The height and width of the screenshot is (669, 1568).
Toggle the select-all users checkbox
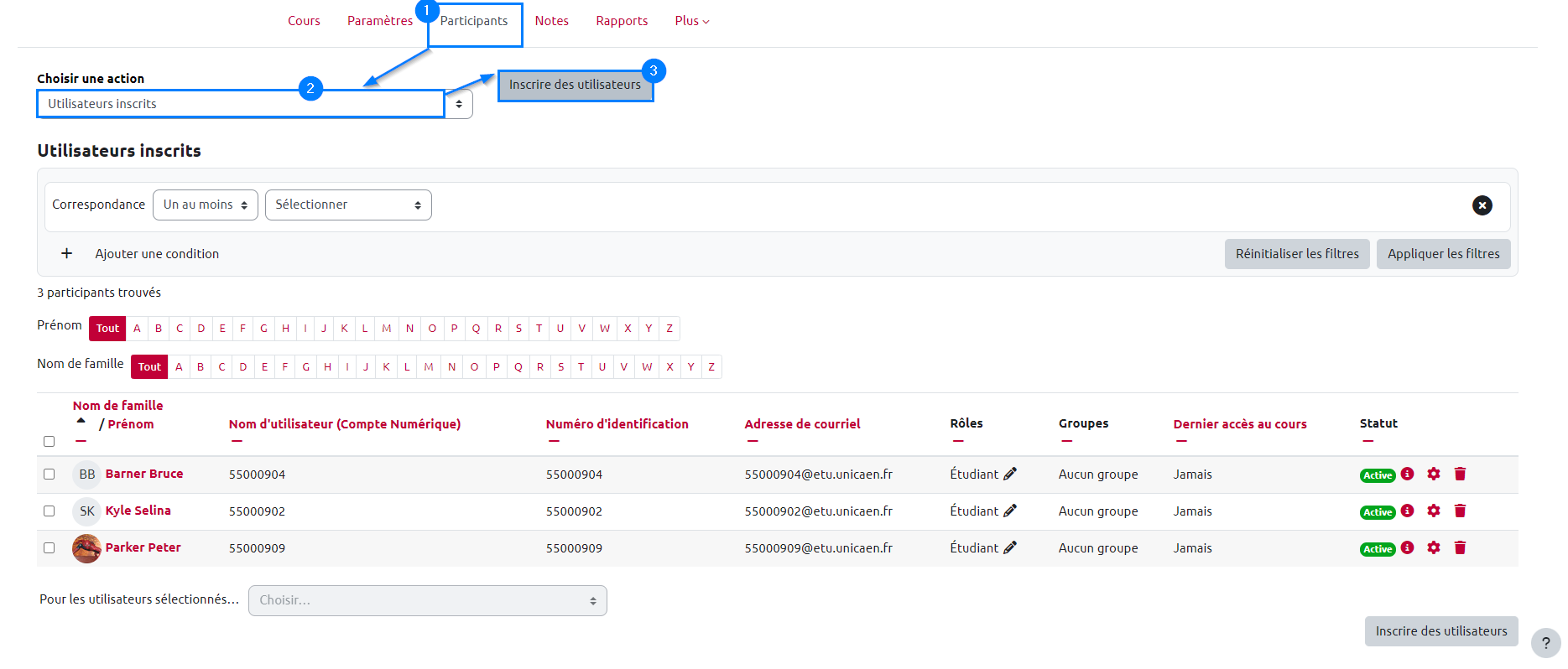49,441
